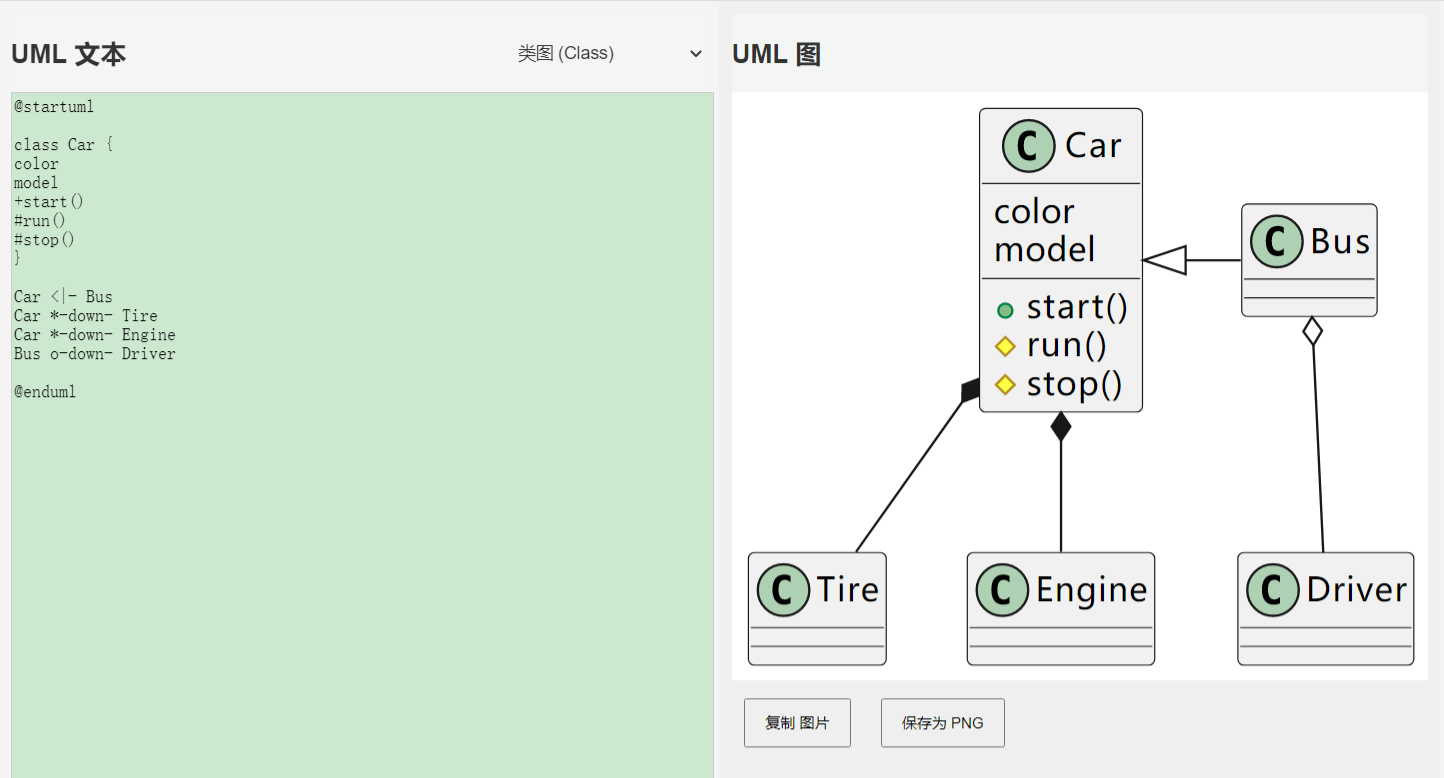
Task: Click the green public icon beside start()
Action: pyautogui.click(x=1005, y=311)
